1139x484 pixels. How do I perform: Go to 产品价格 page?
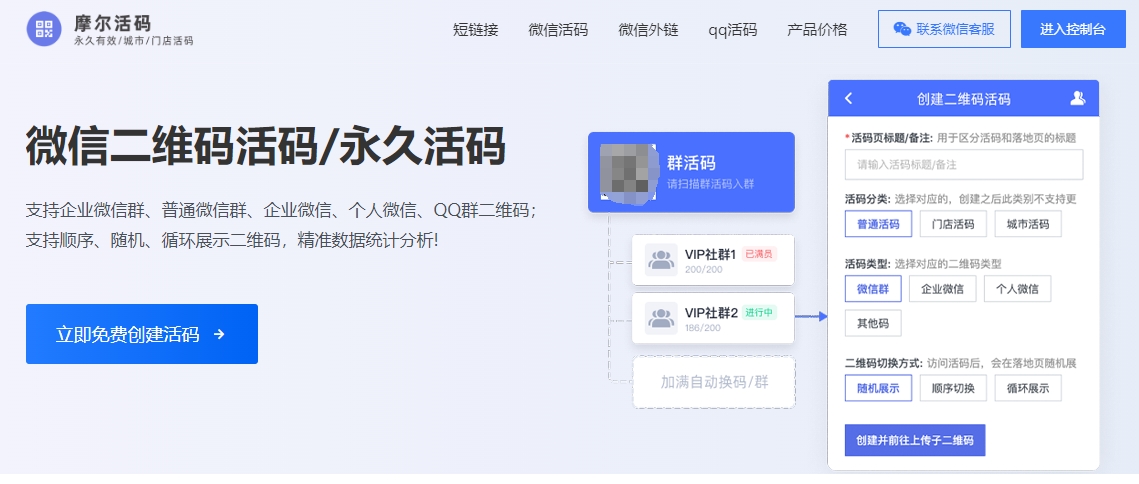[817, 29]
